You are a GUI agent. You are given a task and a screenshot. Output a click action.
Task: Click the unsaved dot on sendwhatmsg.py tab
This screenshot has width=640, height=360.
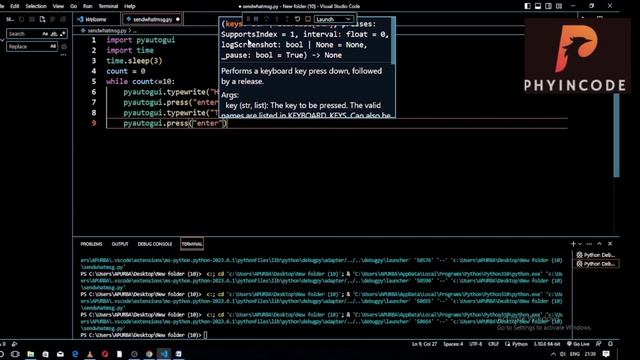click(178, 19)
